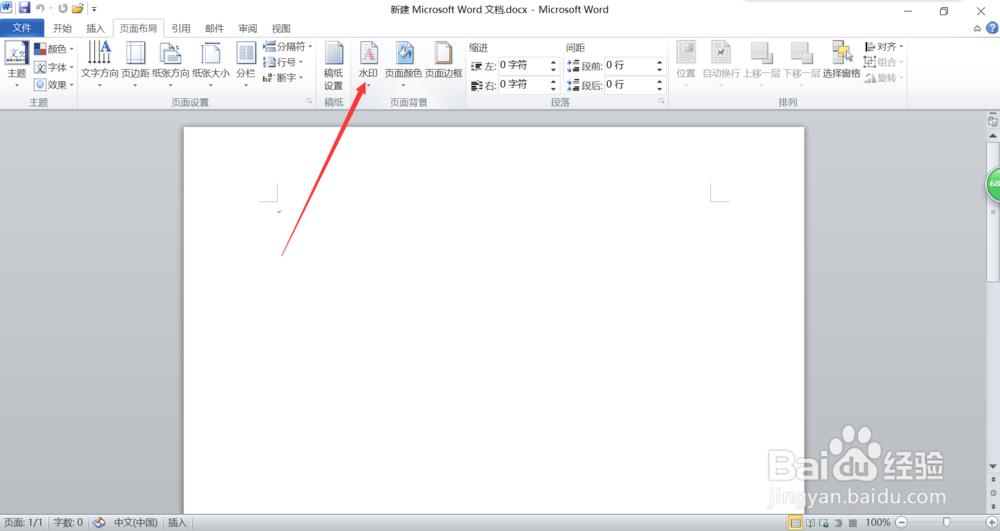Click the Open folder icon
This screenshot has width=1000, height=531.
tap(78, 8)
